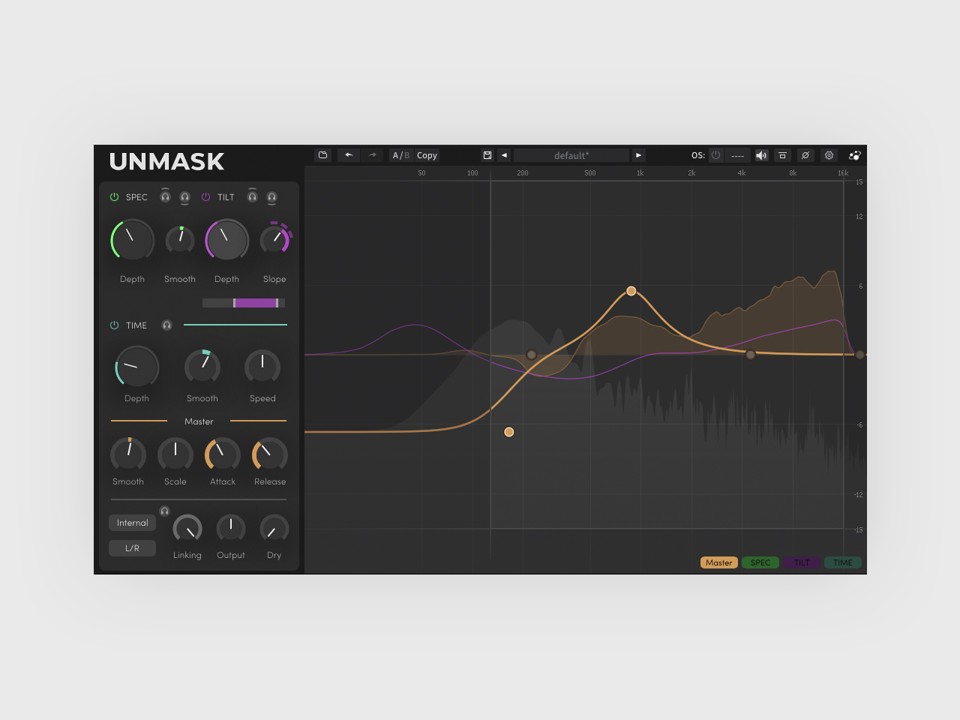Screen dimensions: 960x720
Task: Click the Dry knob
Action: tap(274, 528)
